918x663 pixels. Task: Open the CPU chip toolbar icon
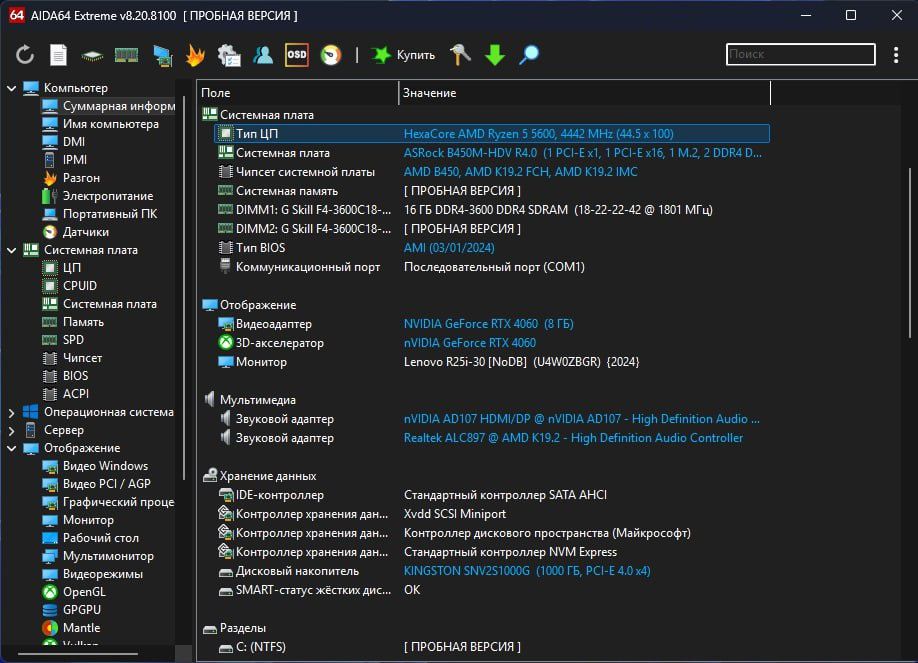92,56
